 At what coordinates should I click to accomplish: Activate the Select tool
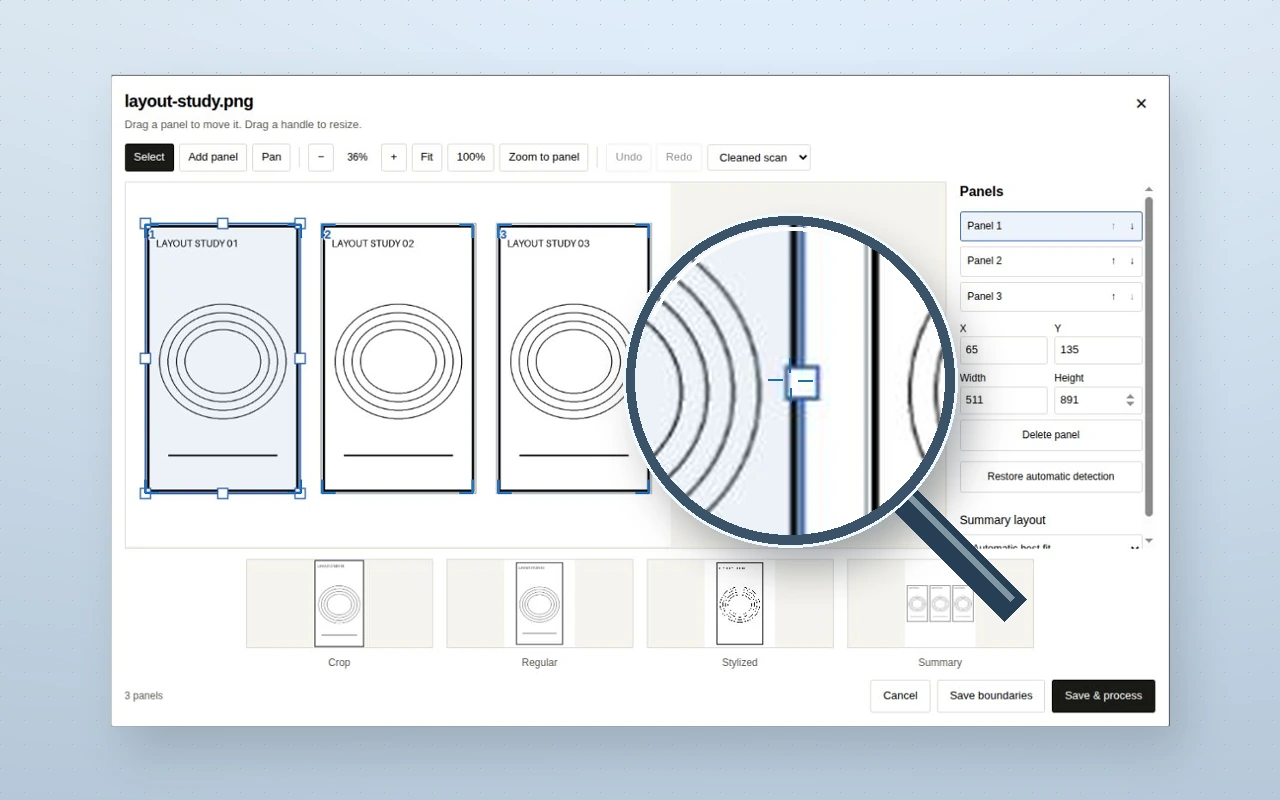click(149, 157)
